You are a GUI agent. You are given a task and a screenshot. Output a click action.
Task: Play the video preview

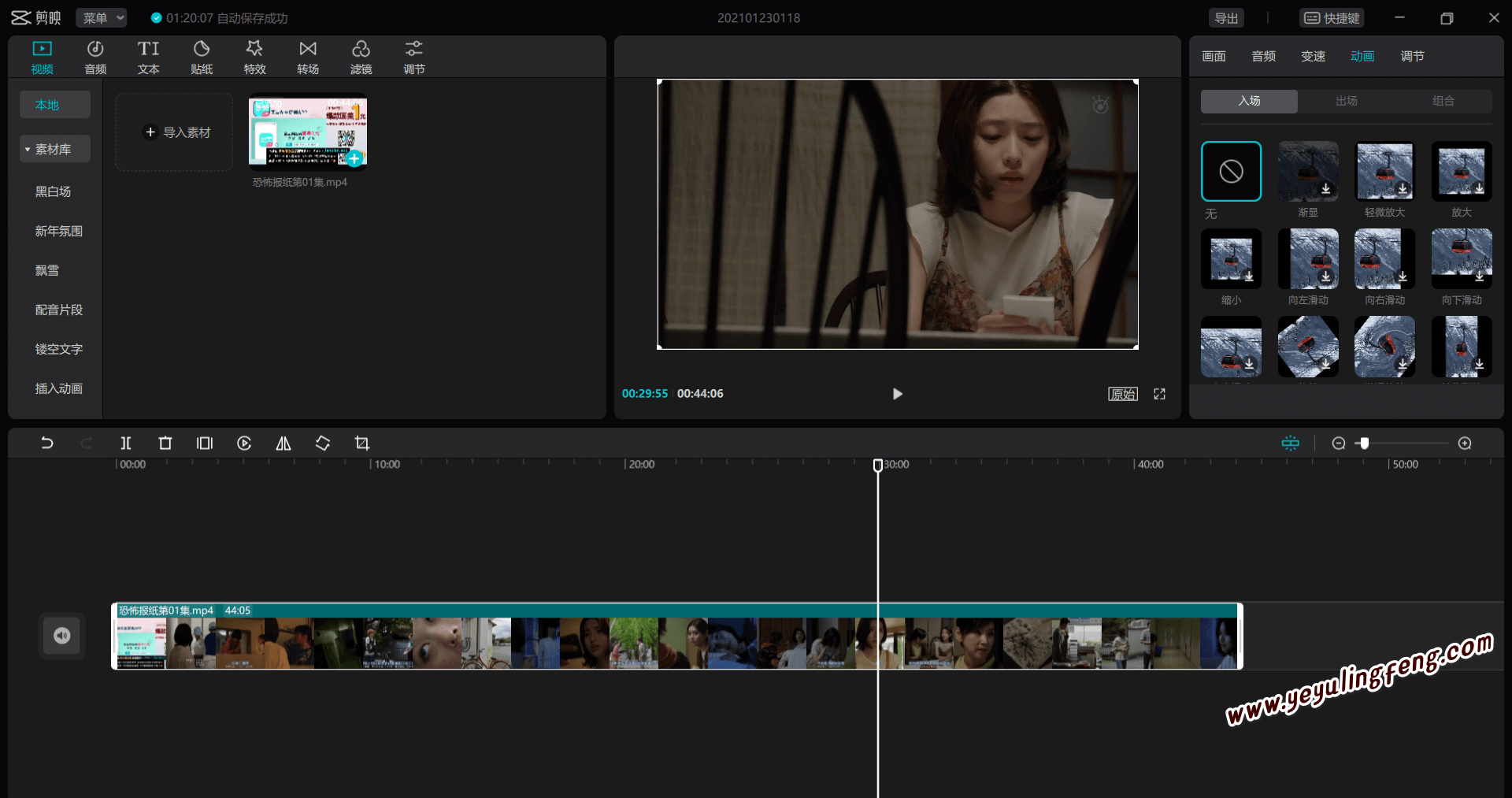click(897, 394)
